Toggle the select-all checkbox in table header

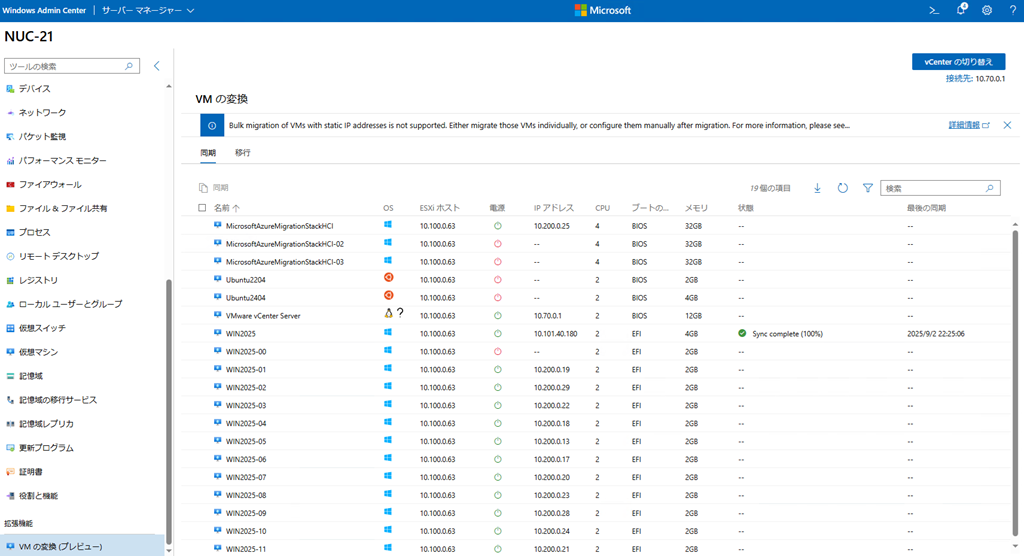[x=202, y=208]
